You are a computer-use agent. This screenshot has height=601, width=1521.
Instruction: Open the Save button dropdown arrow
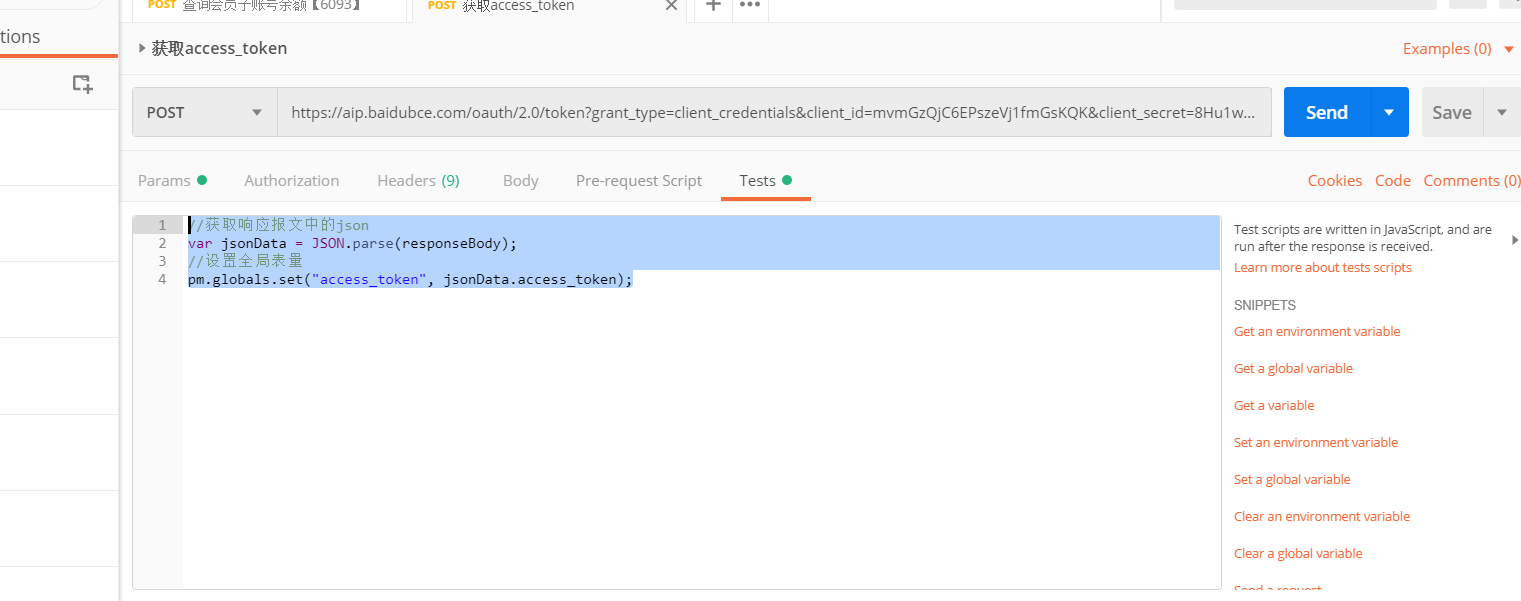pos(1501,112)
